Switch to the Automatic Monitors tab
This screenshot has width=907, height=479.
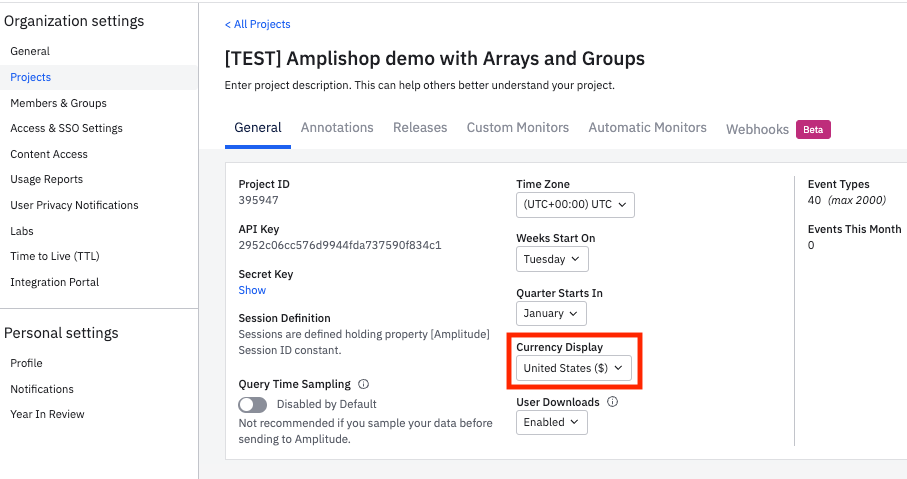(647, 128)
